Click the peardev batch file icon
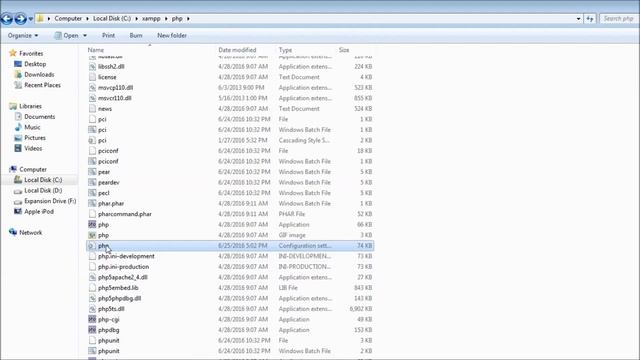640x360 pixels. pos(92,182)
